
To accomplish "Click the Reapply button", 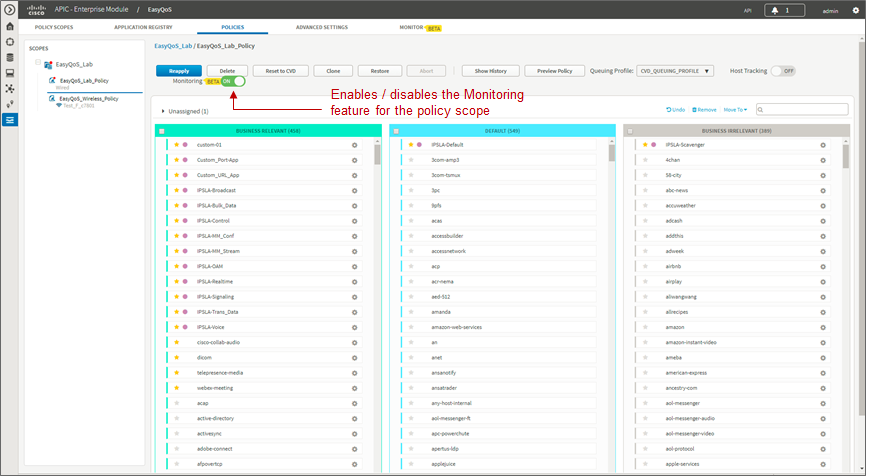I will (x=179, y=71).
